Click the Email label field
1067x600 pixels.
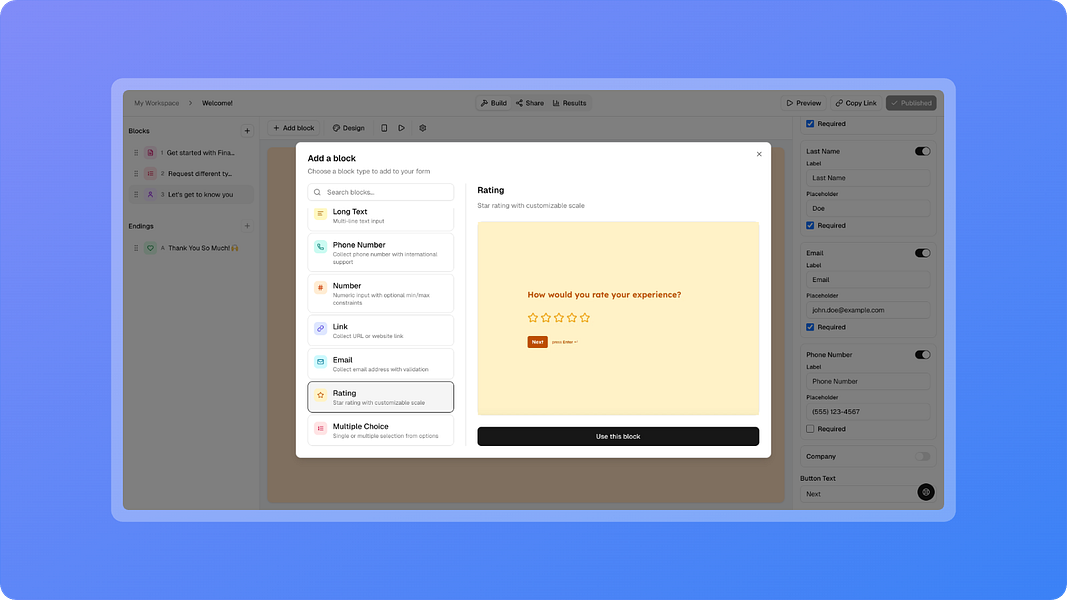868,280
